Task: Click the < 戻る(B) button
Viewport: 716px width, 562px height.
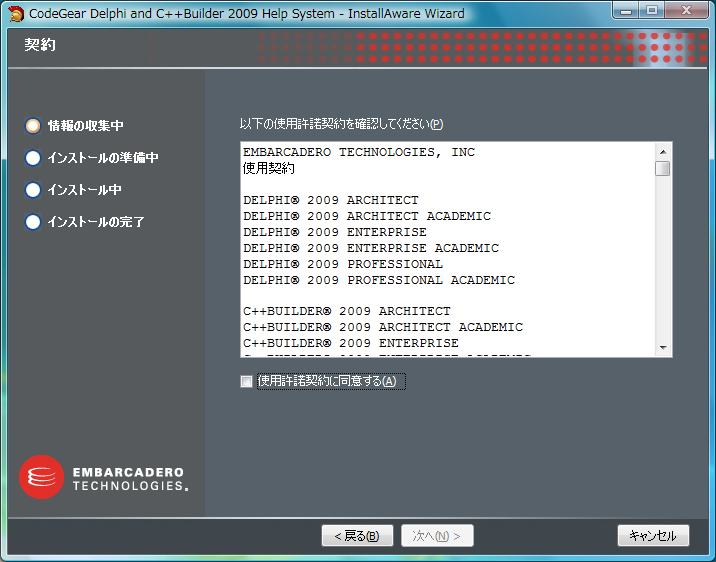Action: 357,536
